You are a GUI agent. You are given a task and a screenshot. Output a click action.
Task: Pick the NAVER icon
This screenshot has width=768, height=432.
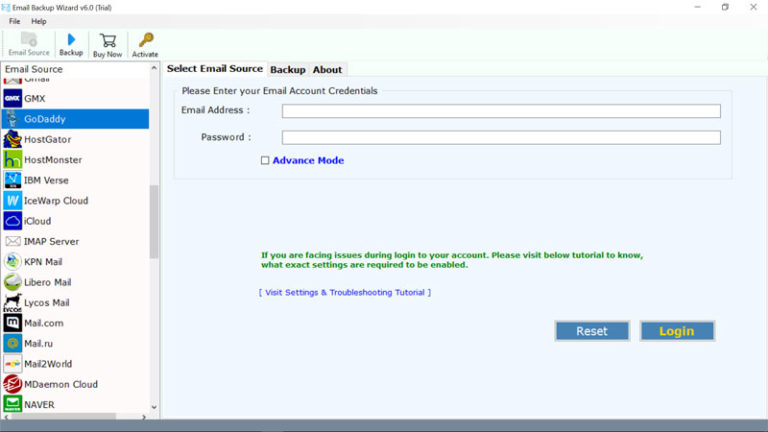tap(13, 405)
